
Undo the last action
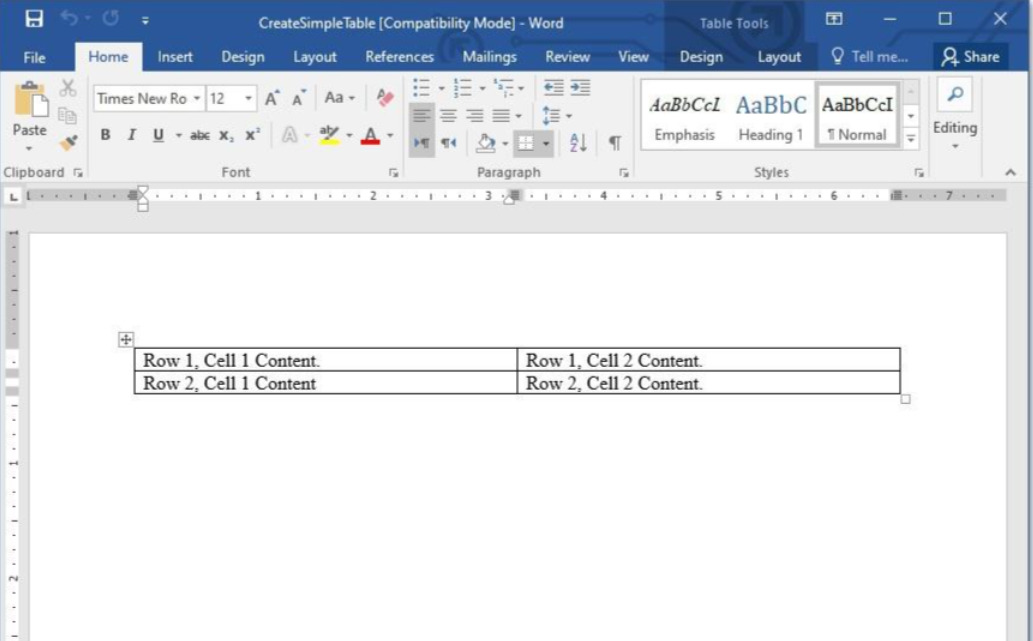[69, 18]
